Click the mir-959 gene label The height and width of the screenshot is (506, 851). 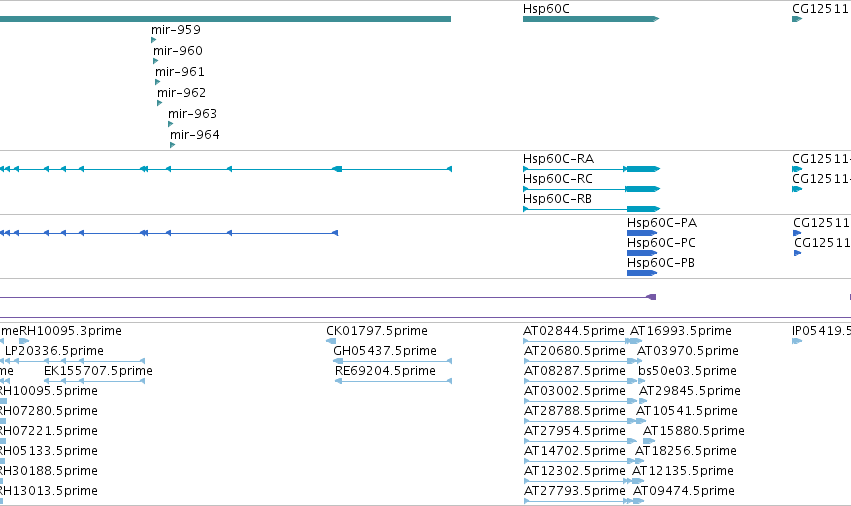pos(176,30)
